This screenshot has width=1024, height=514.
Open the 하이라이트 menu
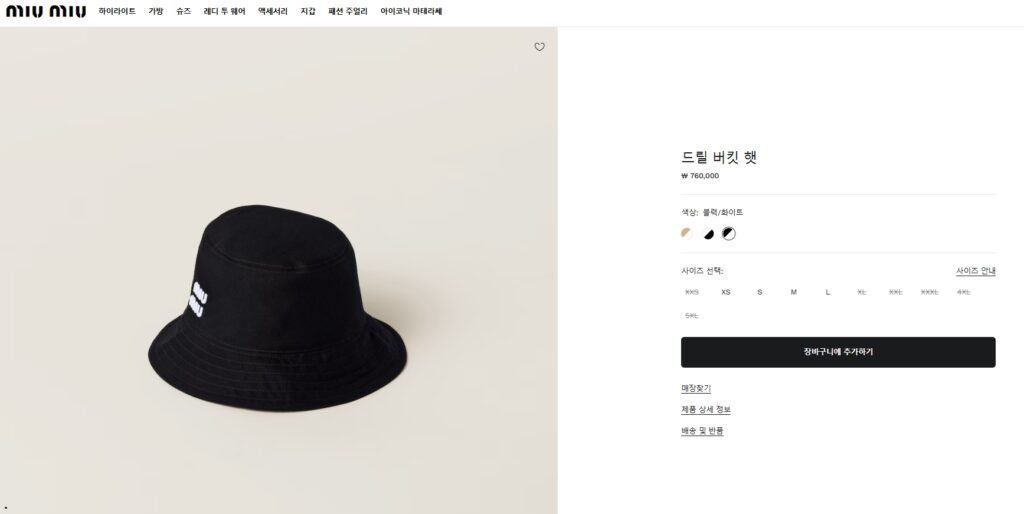point(117,12)
